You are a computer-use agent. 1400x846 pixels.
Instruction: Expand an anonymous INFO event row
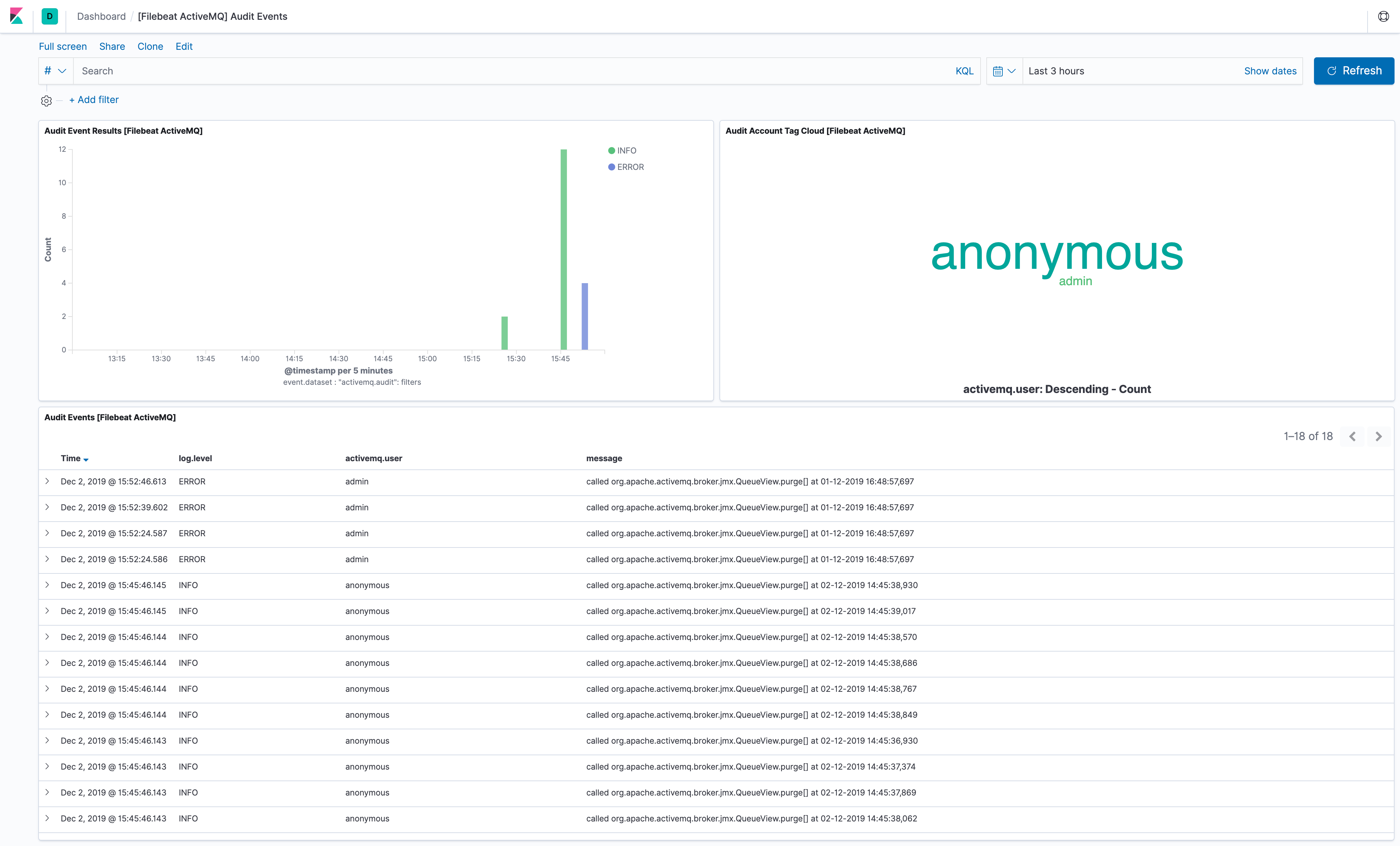(48, 585)
